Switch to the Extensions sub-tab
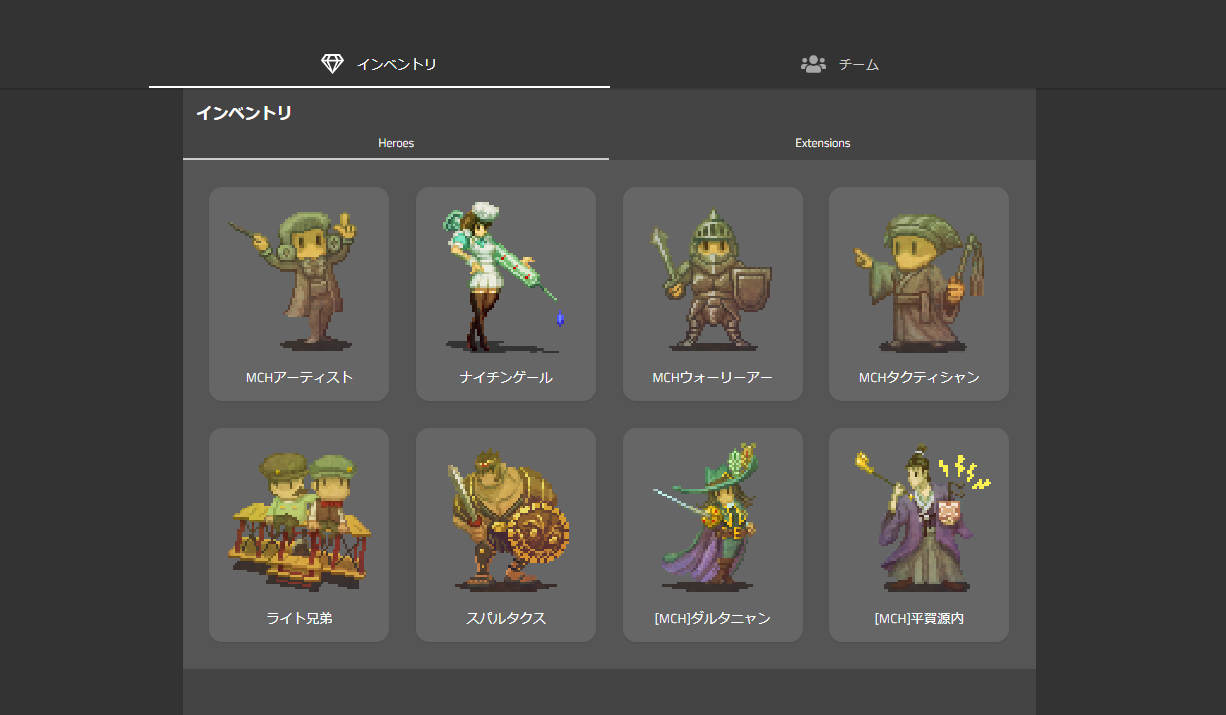1226x715 pixels. pyautogui.click(x=822, y=143)
